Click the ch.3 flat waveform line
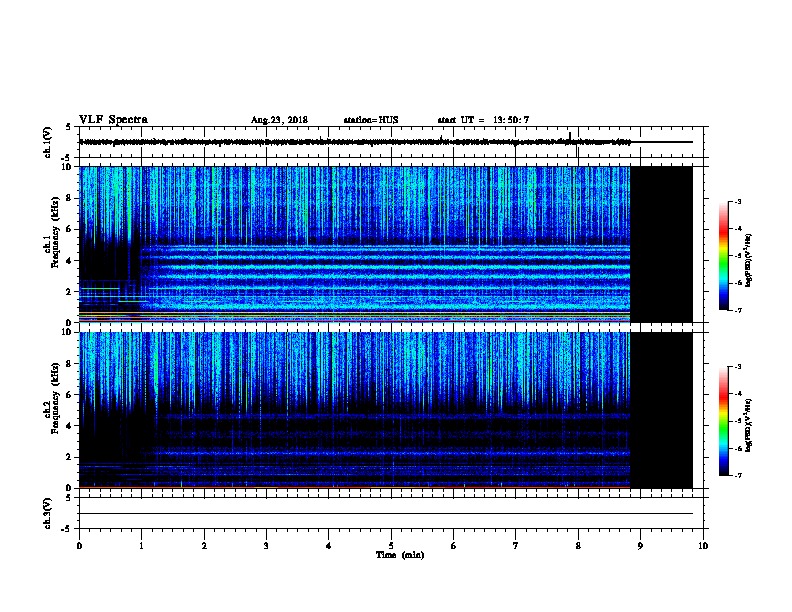This screenshot has width=792, height=612. (x=386, y=514)
